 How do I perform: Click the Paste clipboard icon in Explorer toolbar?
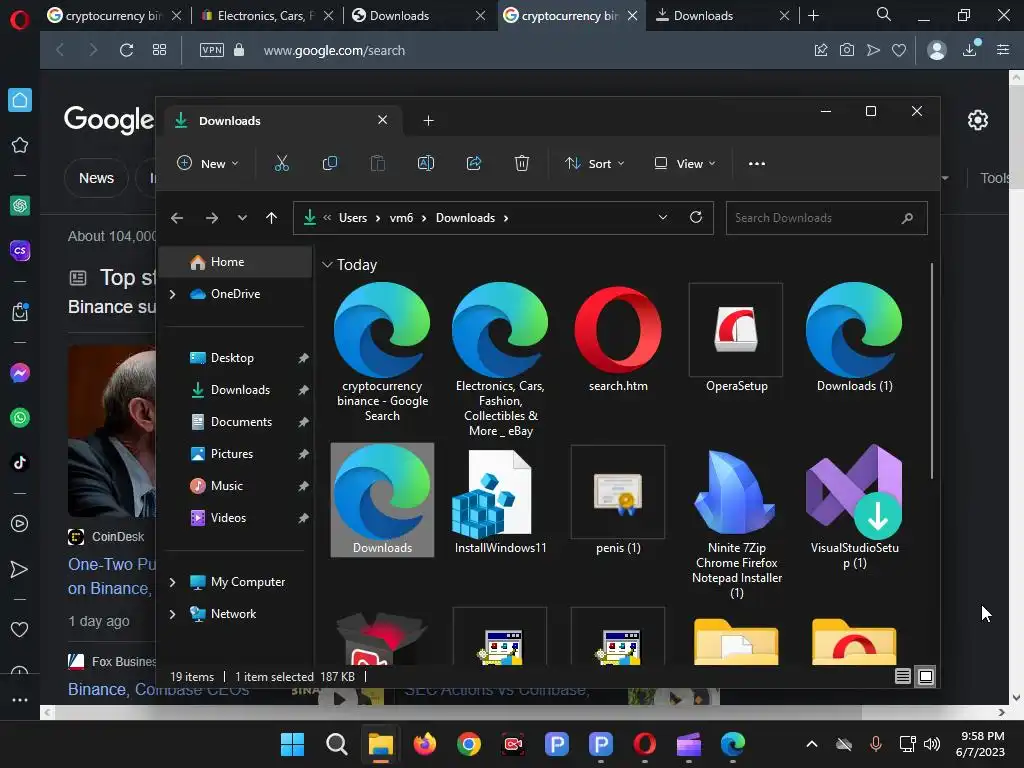coord(377,163)
